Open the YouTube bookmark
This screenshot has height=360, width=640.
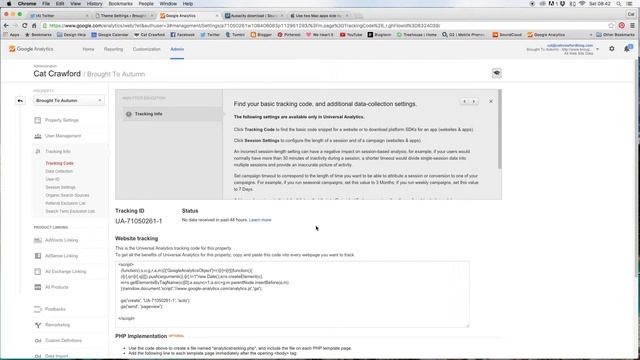(x=351, y=35)
